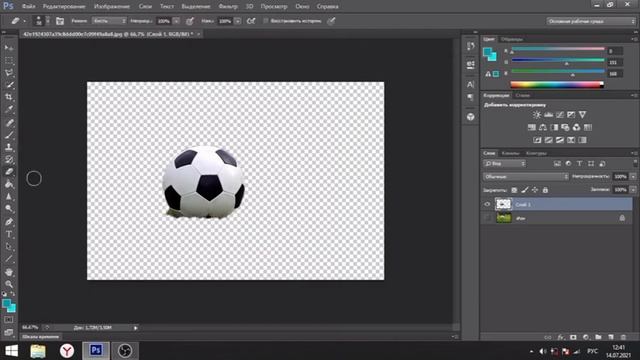Open the layer styles fx menu
Image resolution: width=640 pixels, height=360 pixels.
[561, 337]
